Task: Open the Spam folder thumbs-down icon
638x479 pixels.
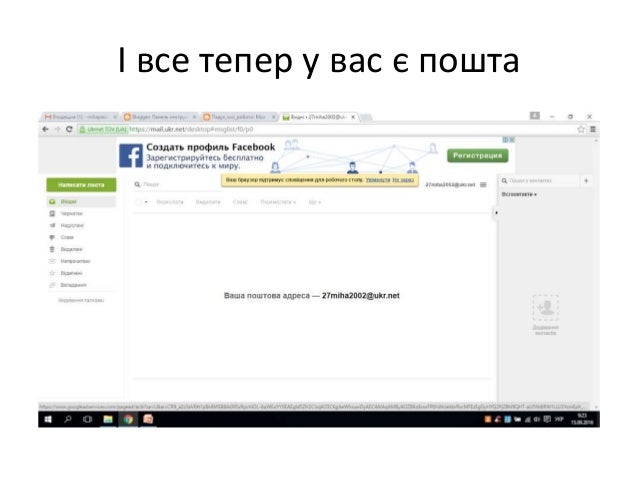Action: [x=52, y=237]
